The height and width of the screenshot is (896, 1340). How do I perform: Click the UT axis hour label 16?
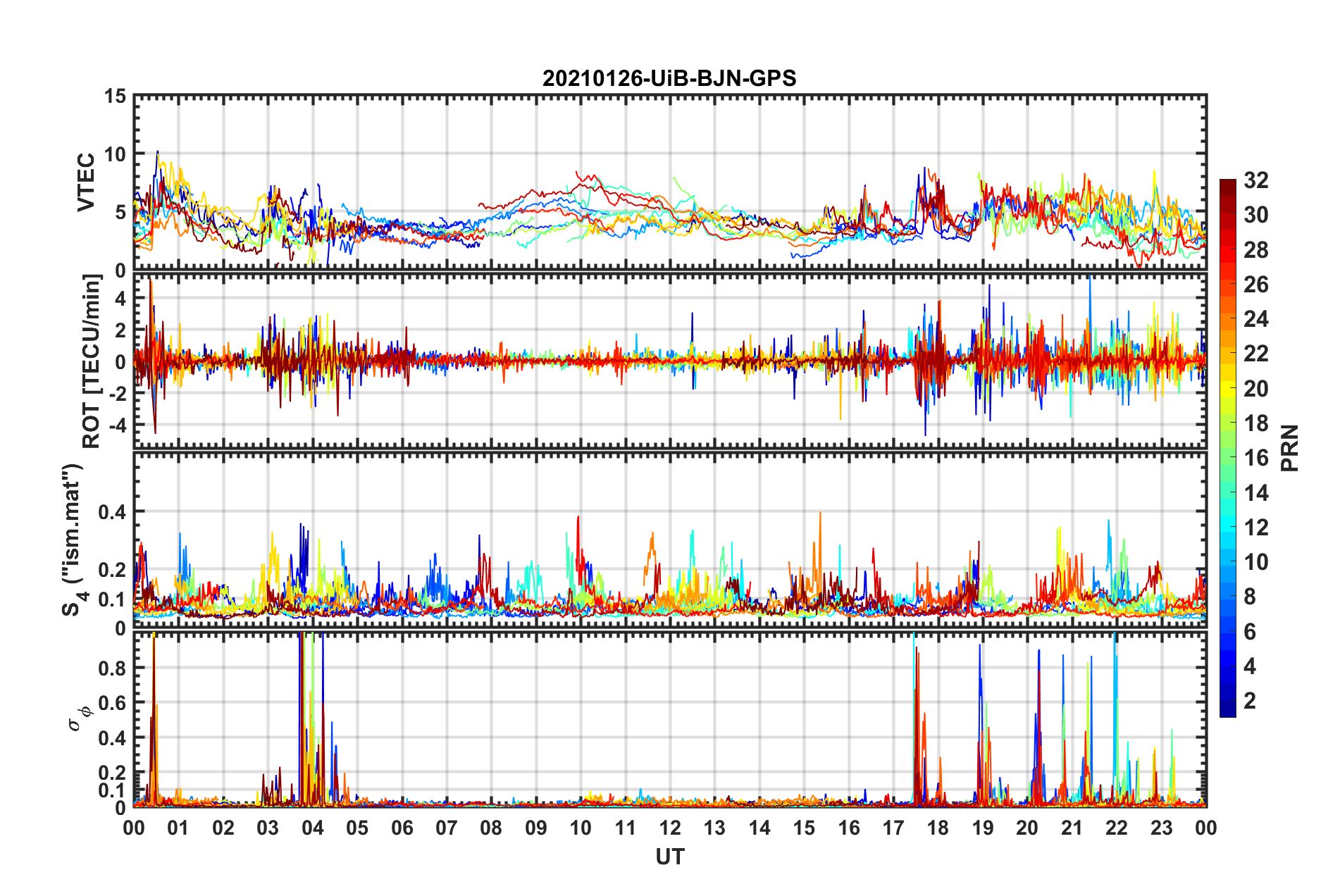click(x=849, y=828)
